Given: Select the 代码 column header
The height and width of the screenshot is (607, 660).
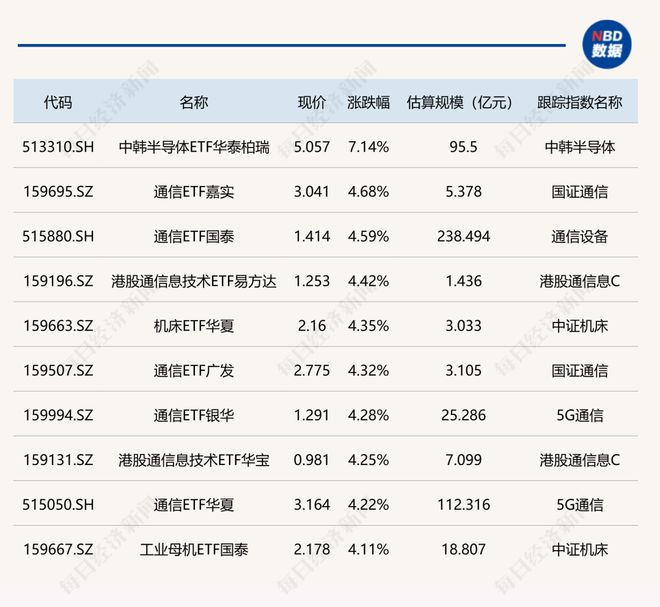Looking at the screenshot, I should [x=58, y=102].
